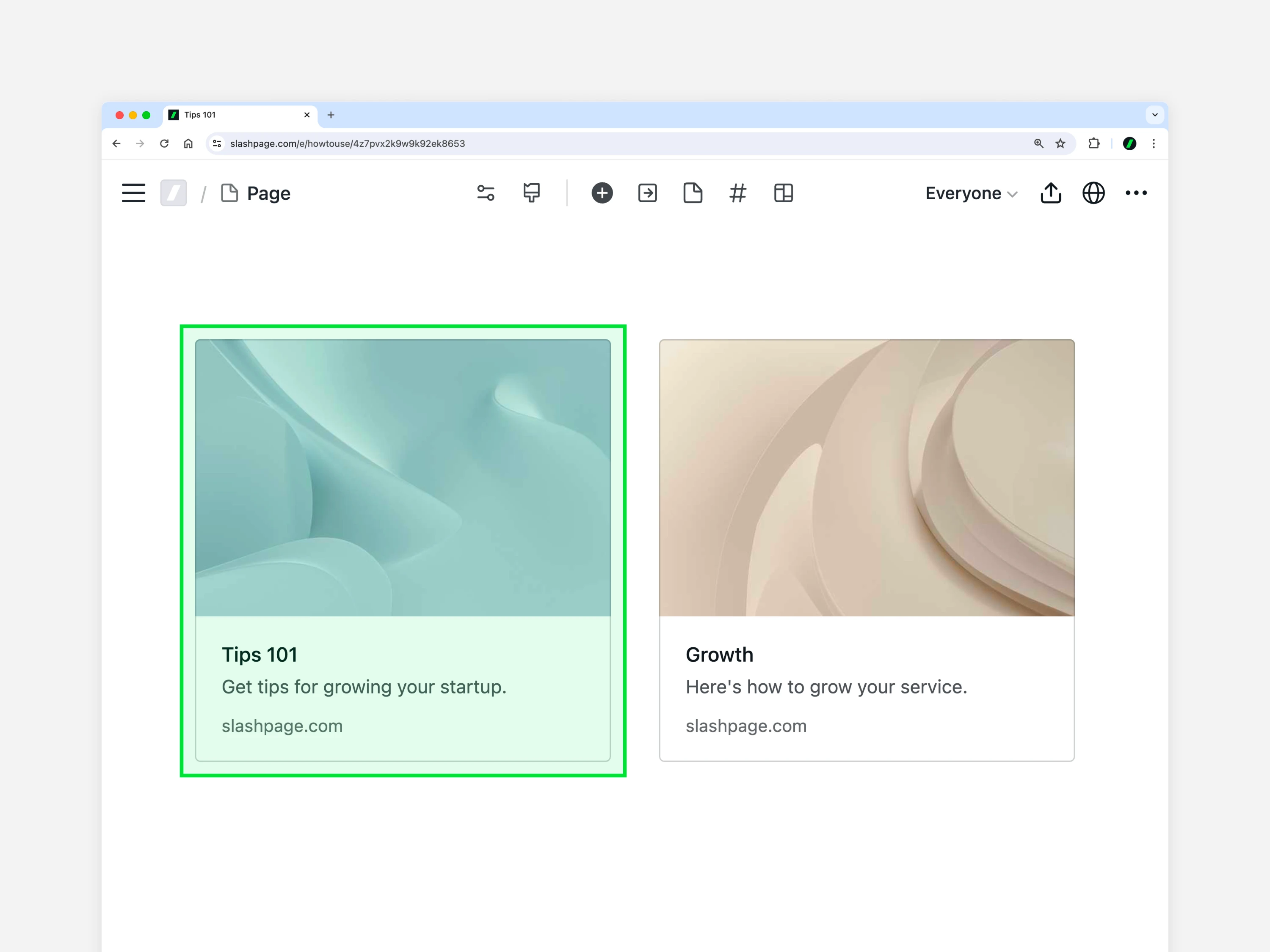Open the Page breadcrumb title
The width and height of the screenshot is (1270, 952).
(269, 193)
